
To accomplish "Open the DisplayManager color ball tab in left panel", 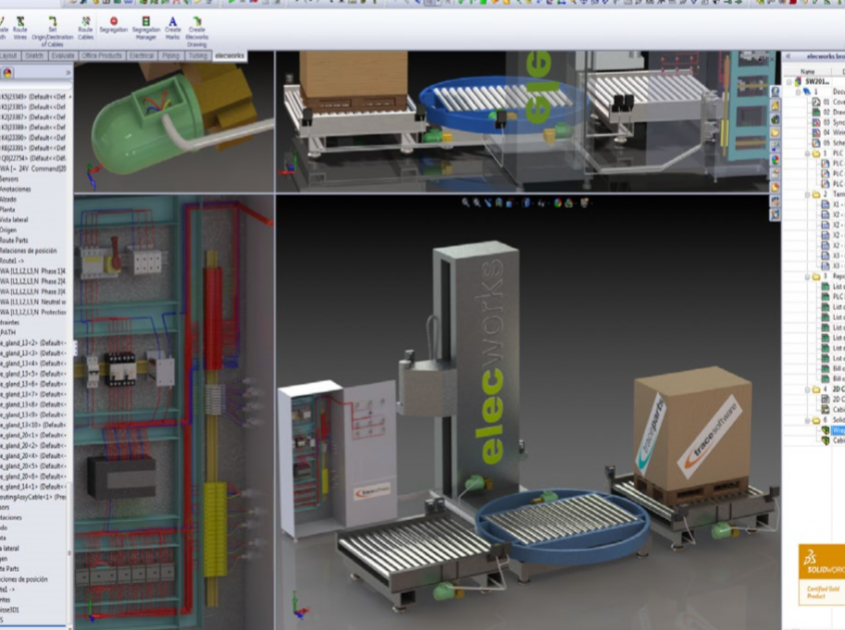I will [8, 73].
